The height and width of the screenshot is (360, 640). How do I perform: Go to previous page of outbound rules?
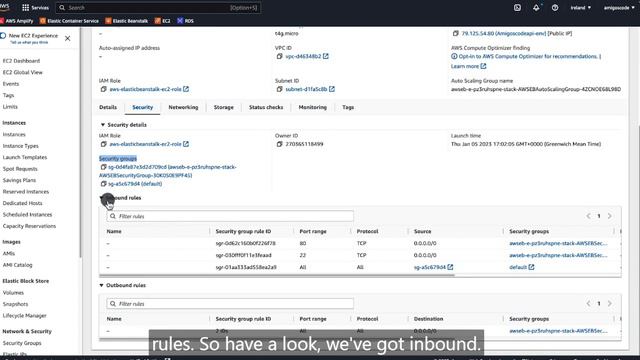point(588,304)
